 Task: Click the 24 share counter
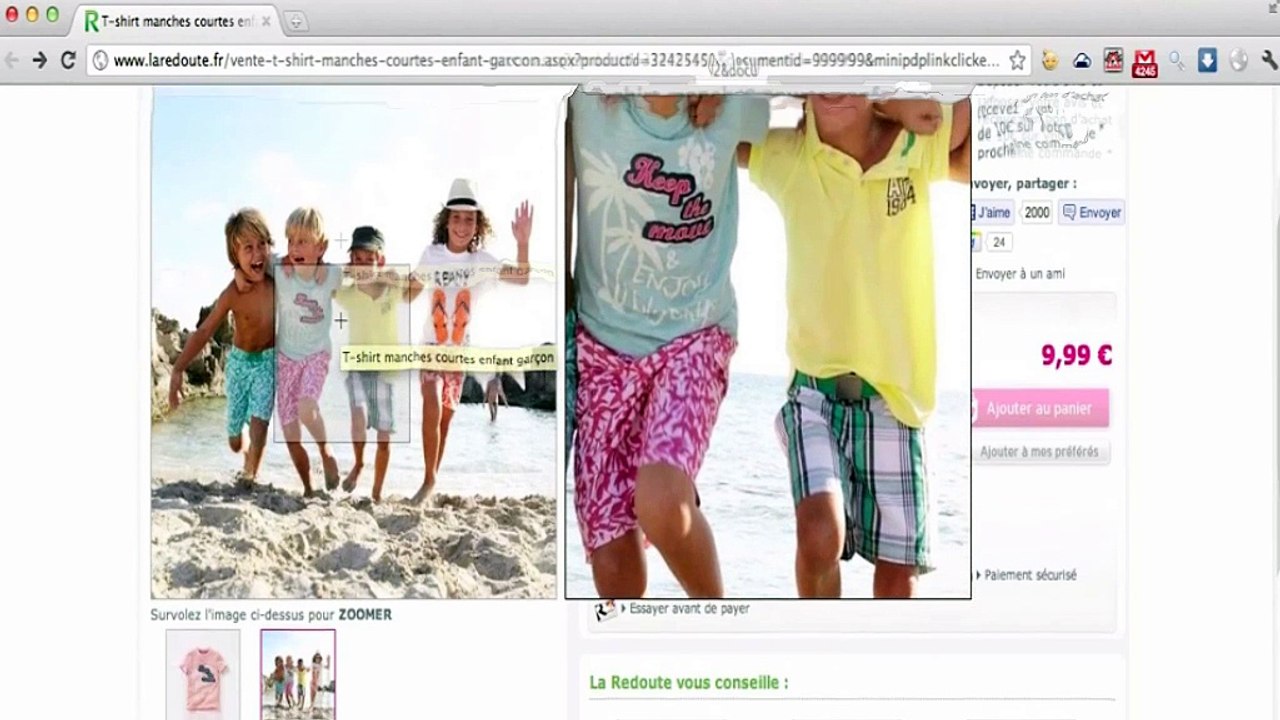coord(999,242)
